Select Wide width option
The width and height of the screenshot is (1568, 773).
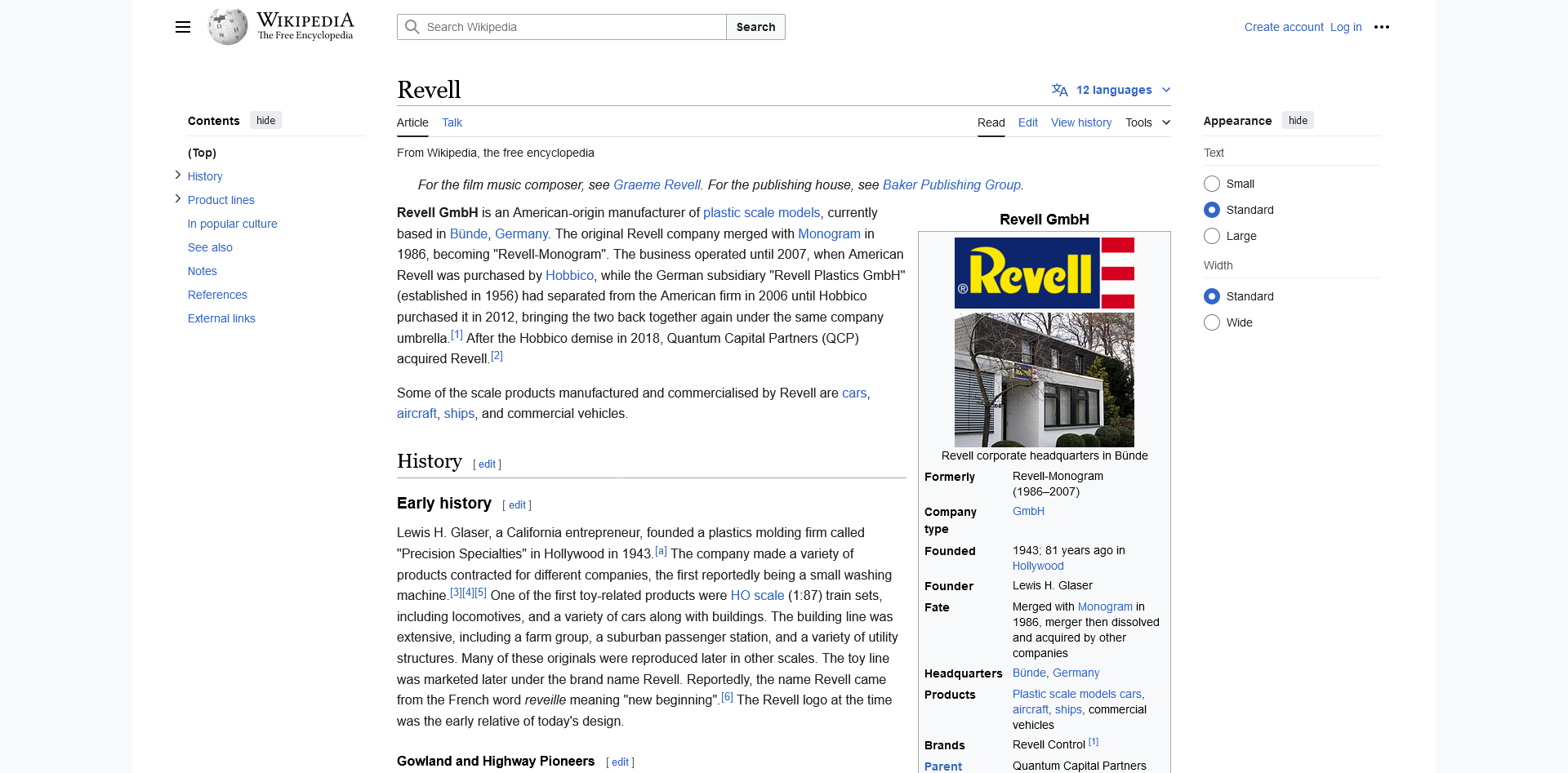coord(1212,322)
